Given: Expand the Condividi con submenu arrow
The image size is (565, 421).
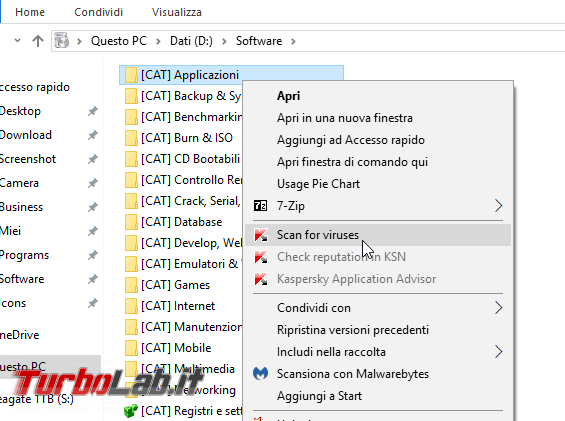Looking at the screenshot, I should tap(498, 308).
